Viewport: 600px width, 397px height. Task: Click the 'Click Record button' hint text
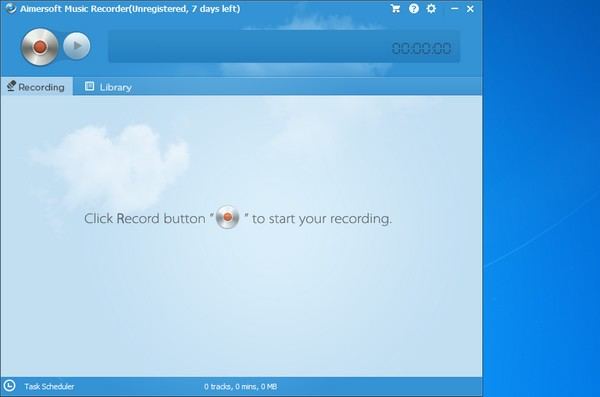pos(145,219)
